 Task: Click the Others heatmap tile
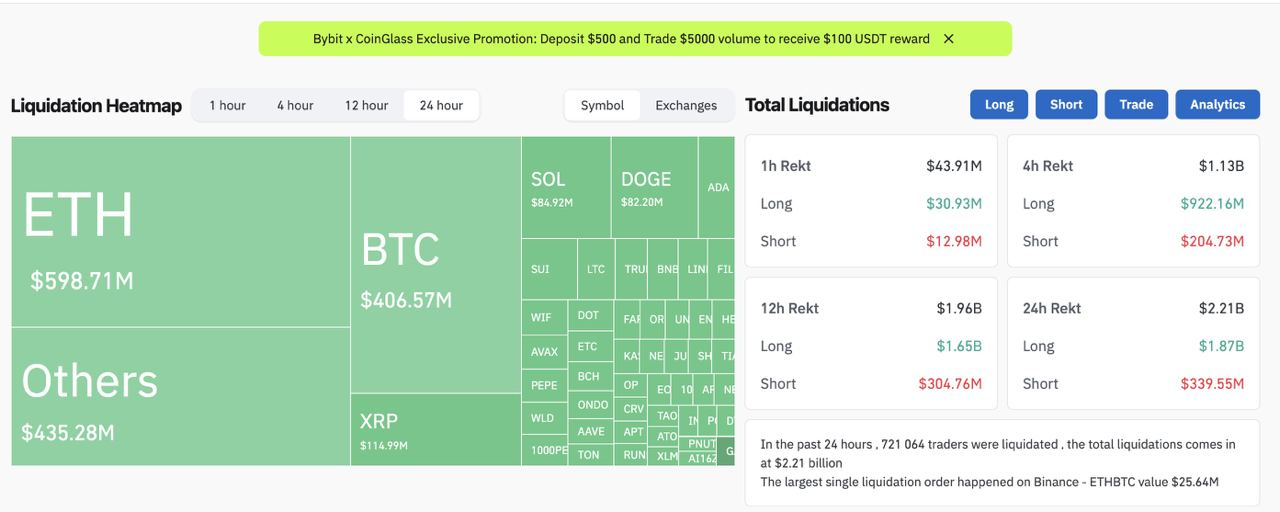[x=180, y=397]
